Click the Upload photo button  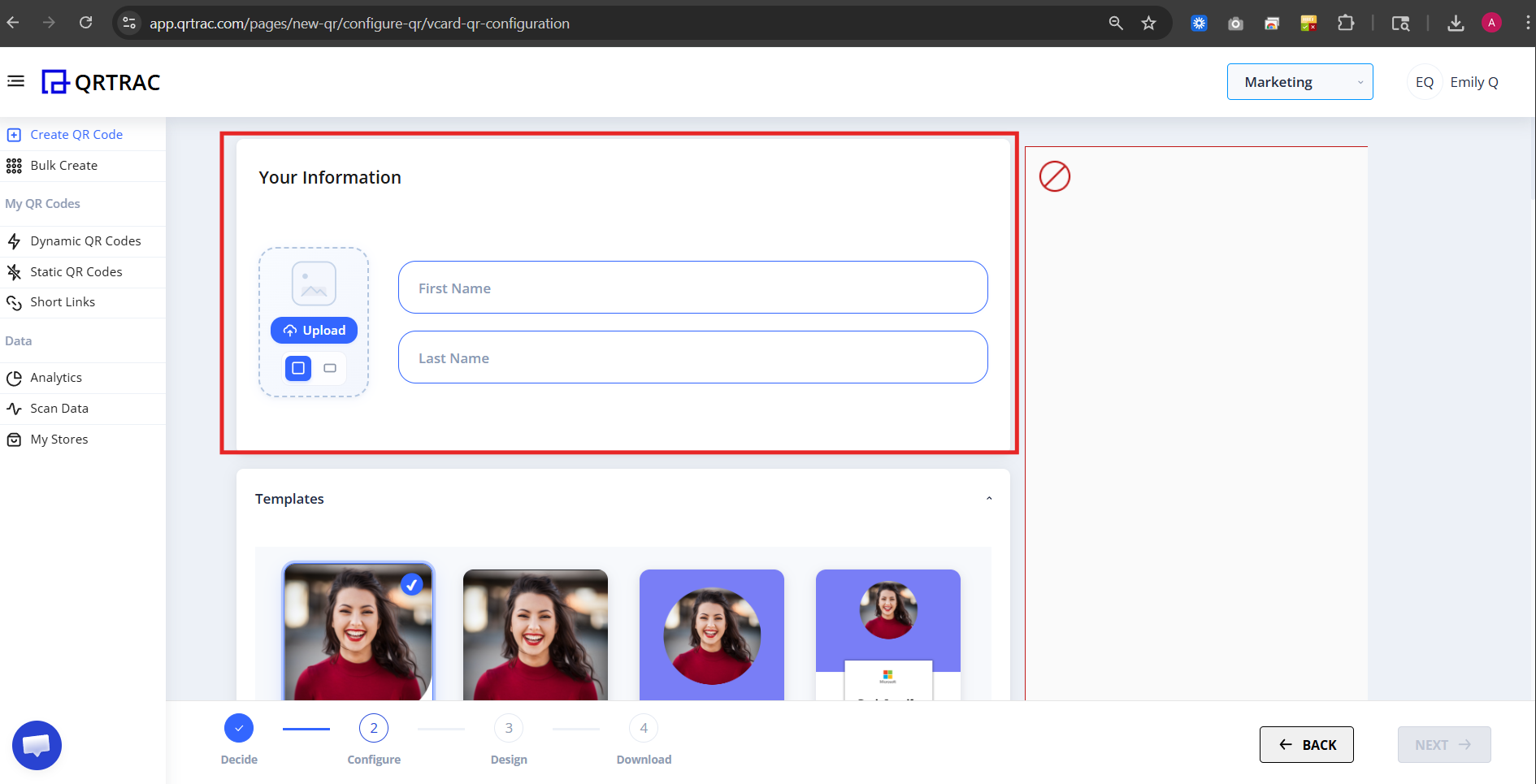[x=314, y=330]
